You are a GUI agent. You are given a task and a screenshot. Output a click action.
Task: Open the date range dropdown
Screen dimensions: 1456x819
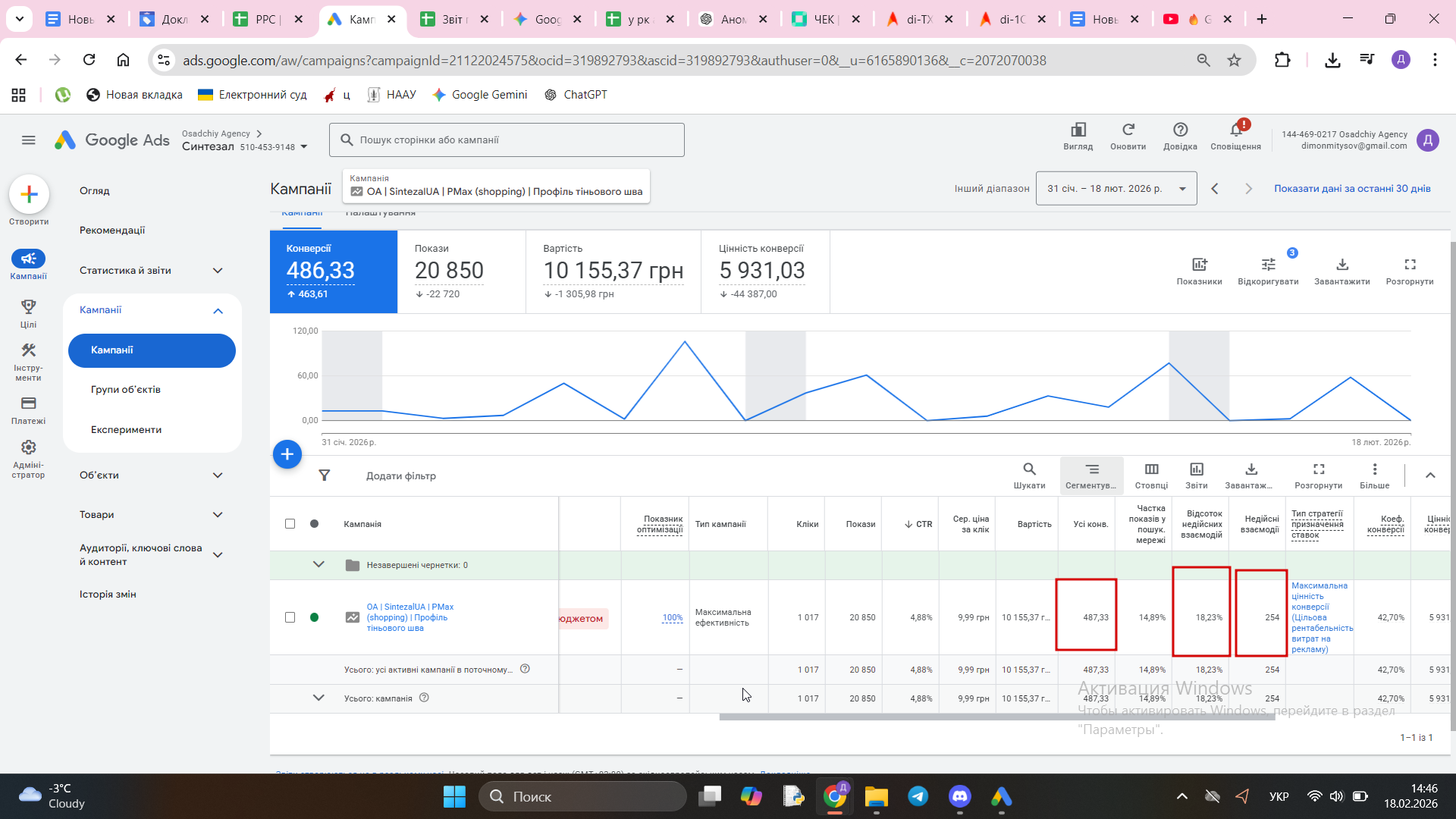pos(1116,189)
